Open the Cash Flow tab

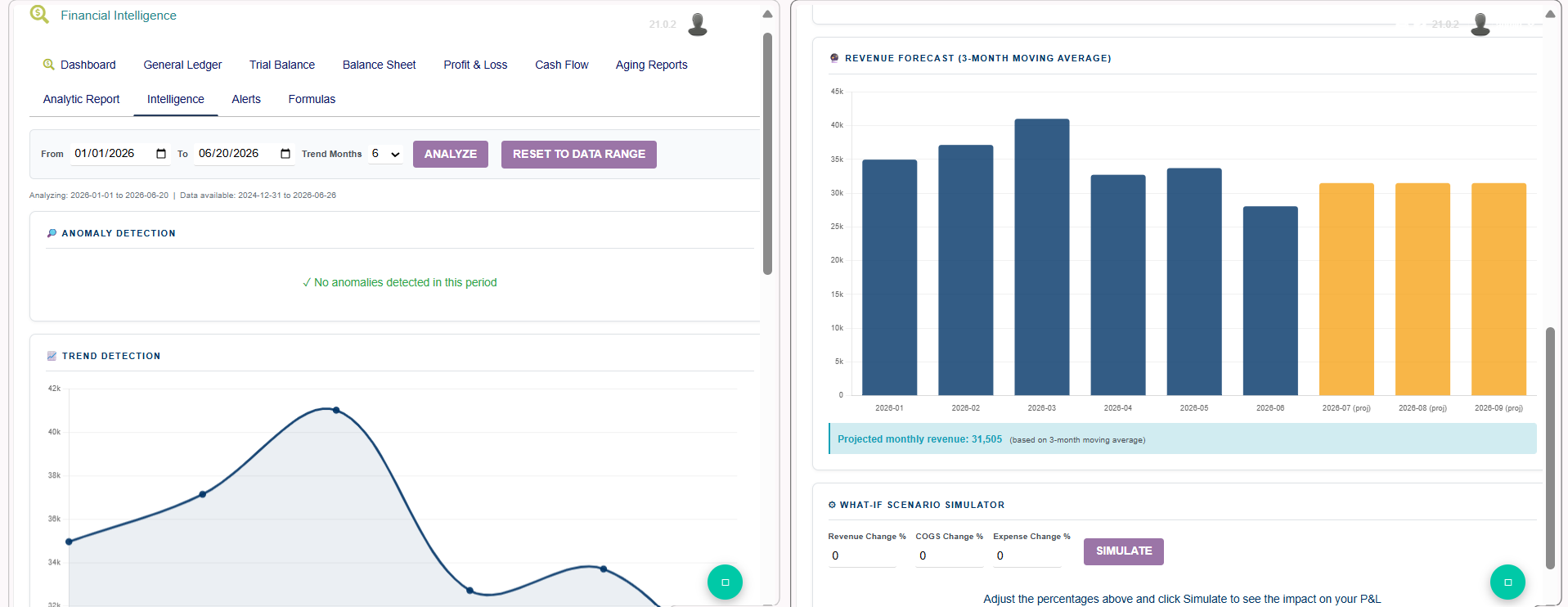(562, 65)
